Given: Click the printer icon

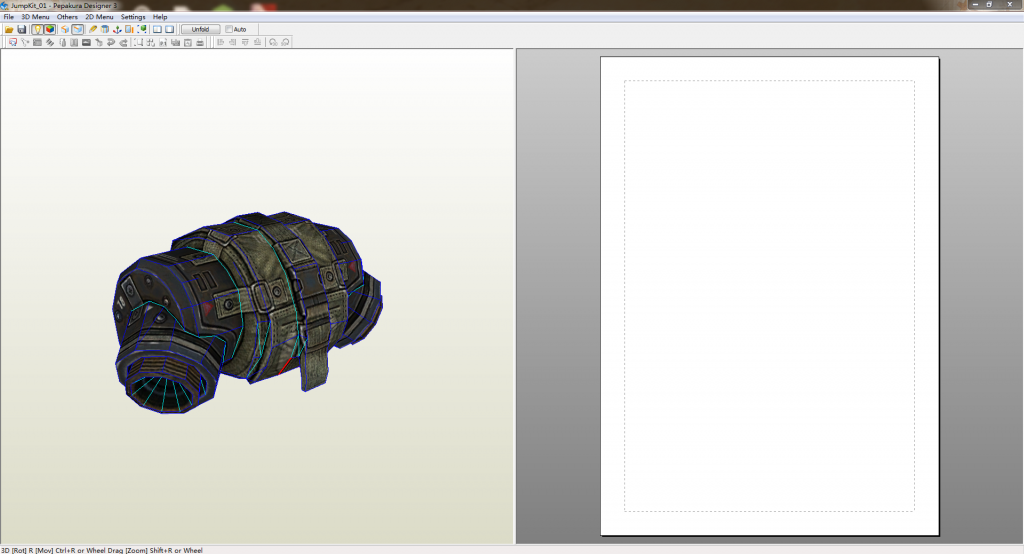Looking at the screenshot, I should coord(200,42).
